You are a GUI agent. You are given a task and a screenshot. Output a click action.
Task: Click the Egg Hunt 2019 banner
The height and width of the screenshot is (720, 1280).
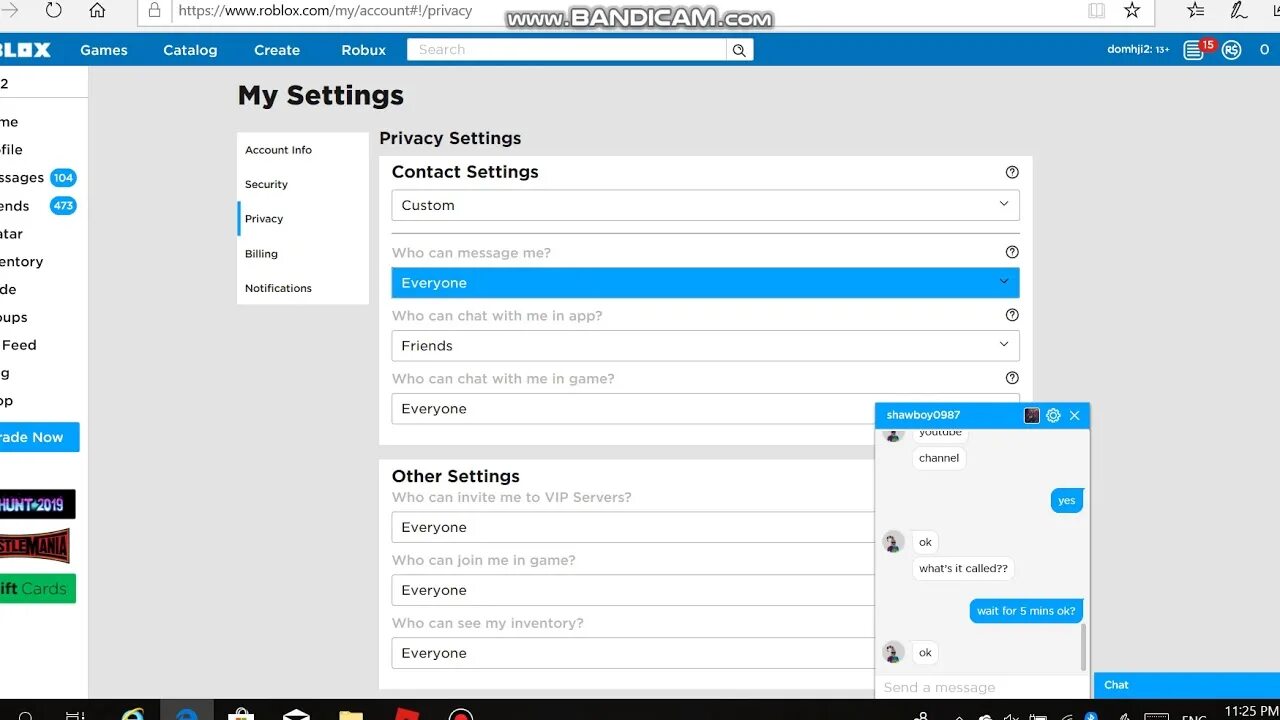click(x=37, y=504)
